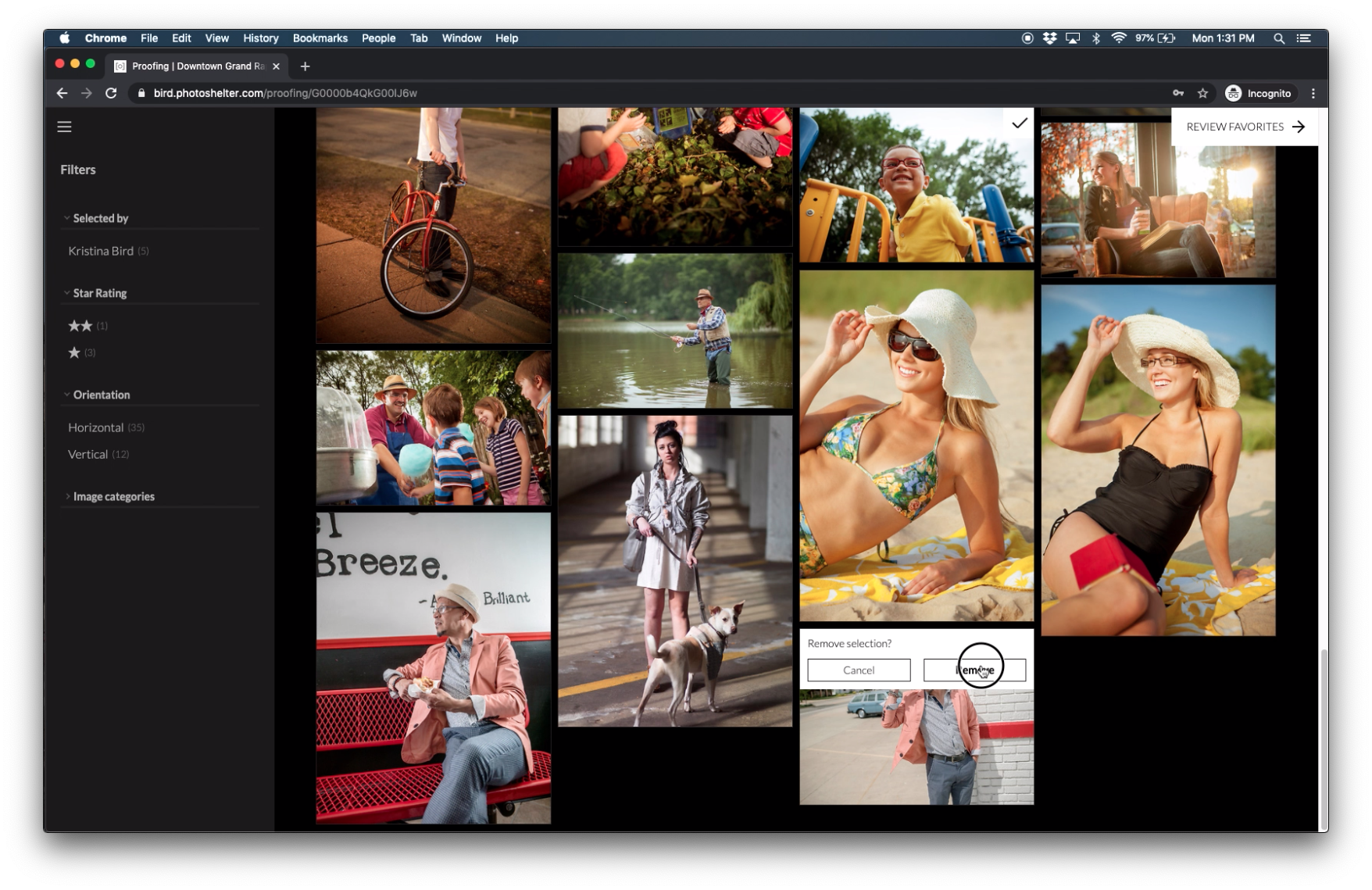The width and height of the screenshot is (1372, 890).
Task: Go forward in browser history
Action: pos(87,93)
